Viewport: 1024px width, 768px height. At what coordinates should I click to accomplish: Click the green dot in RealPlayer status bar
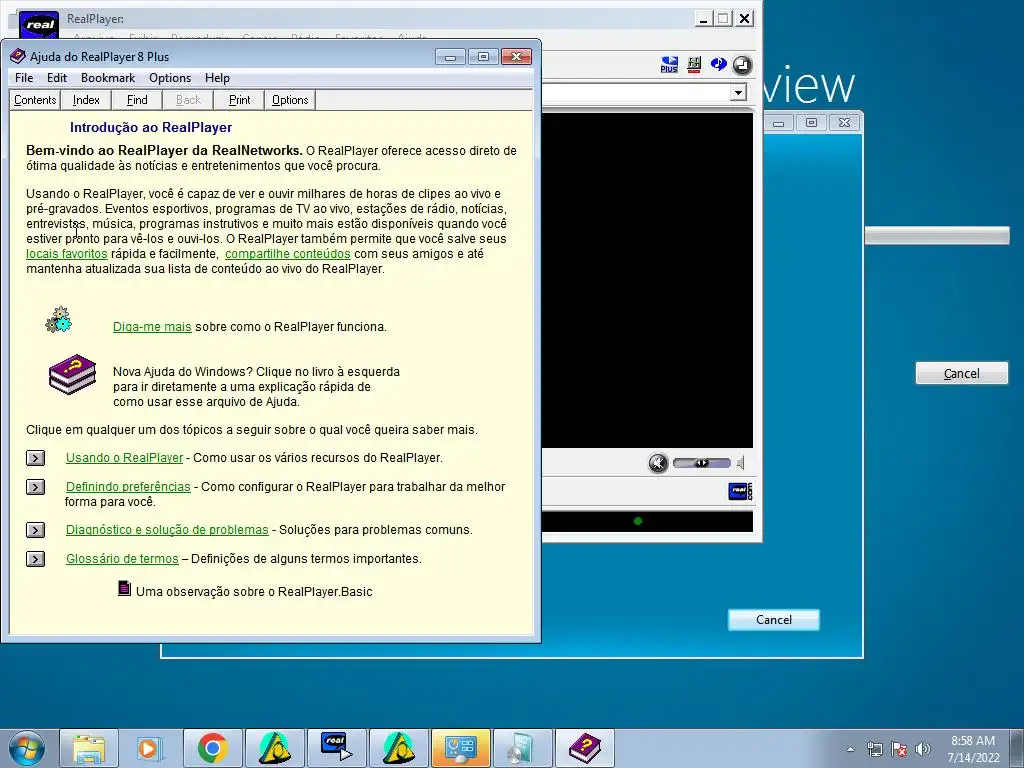[638, 521]
